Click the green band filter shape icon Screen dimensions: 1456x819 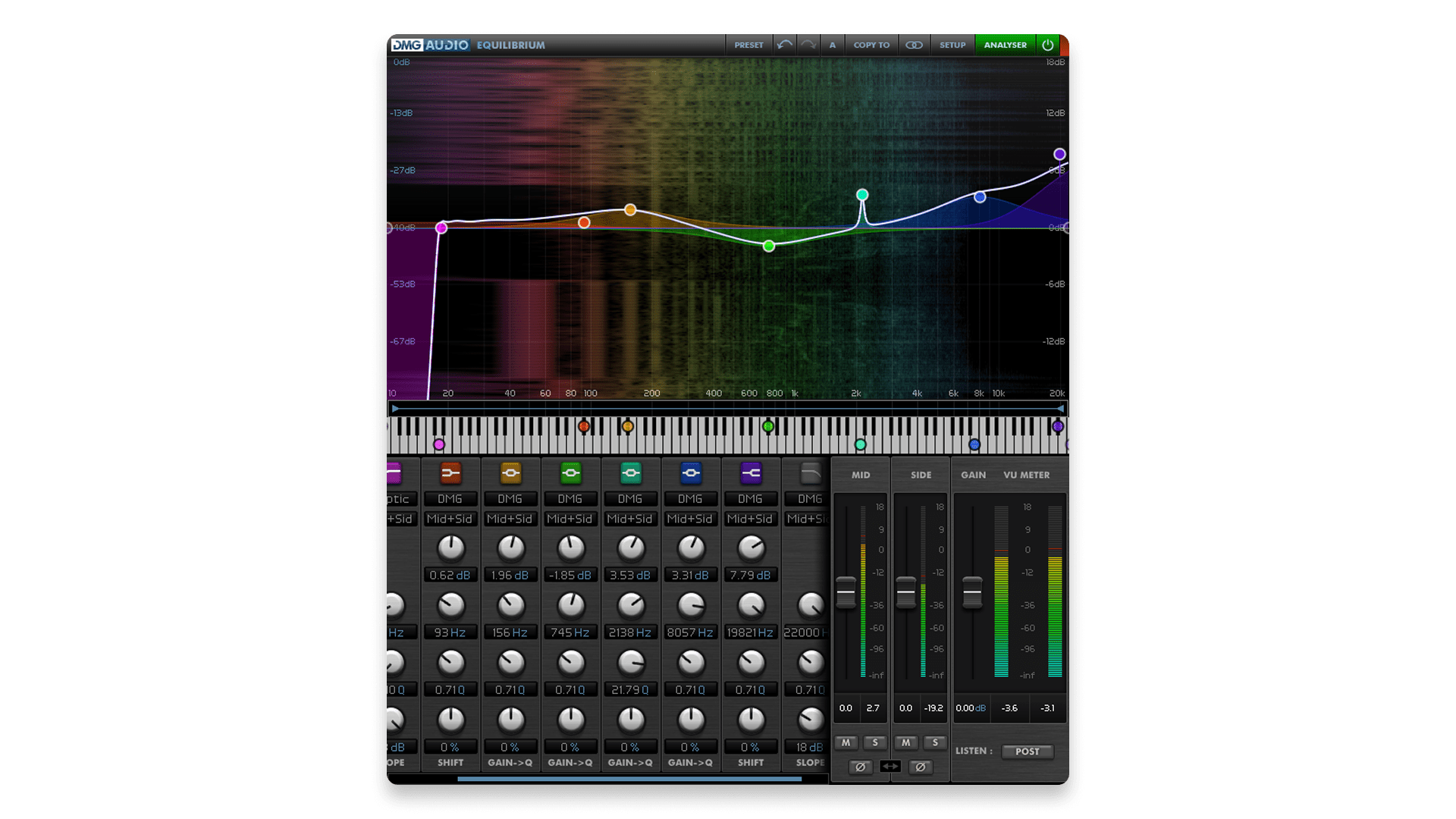[x=570, y=473]
